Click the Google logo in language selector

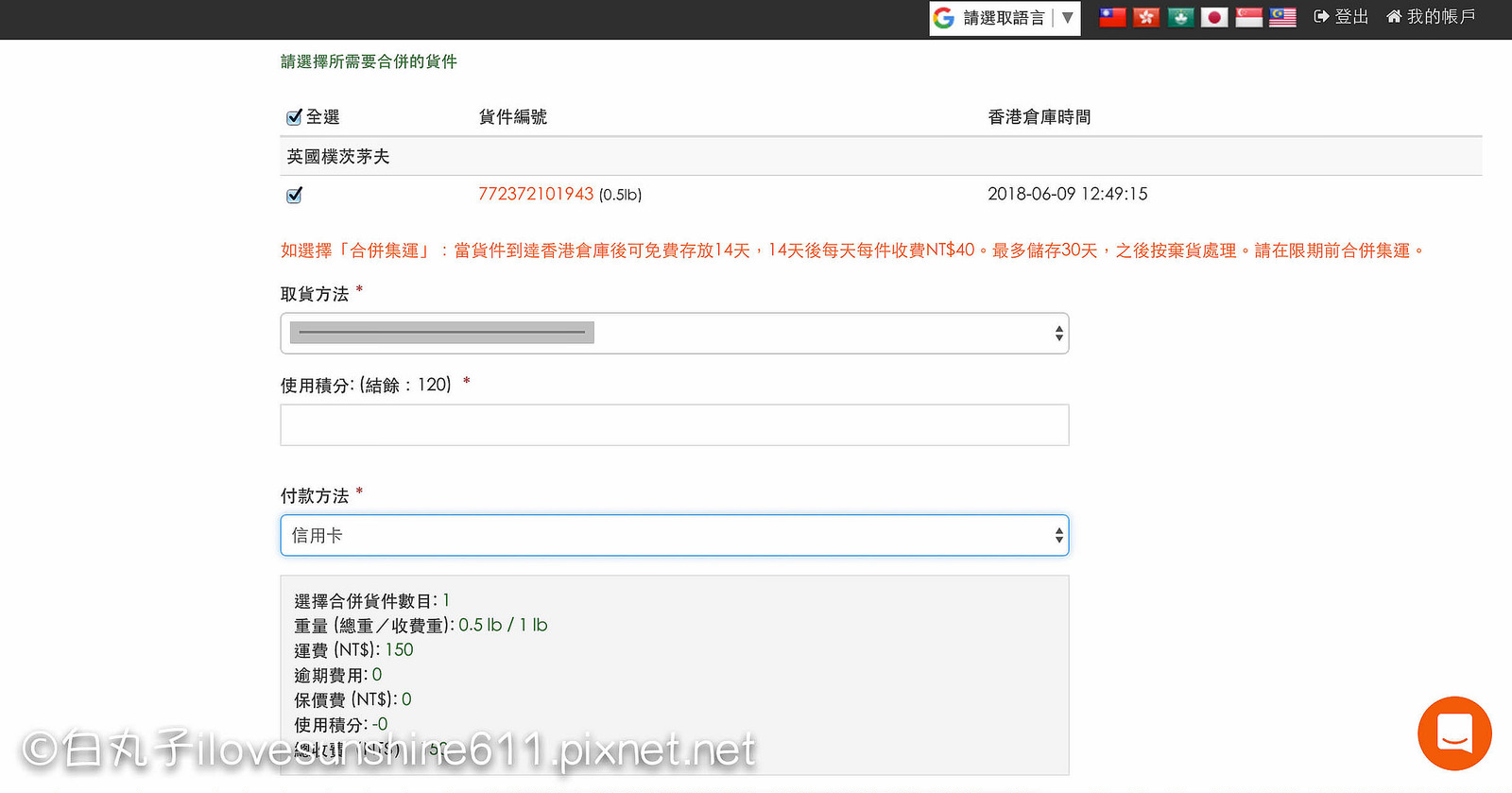(x=944, y=18)
